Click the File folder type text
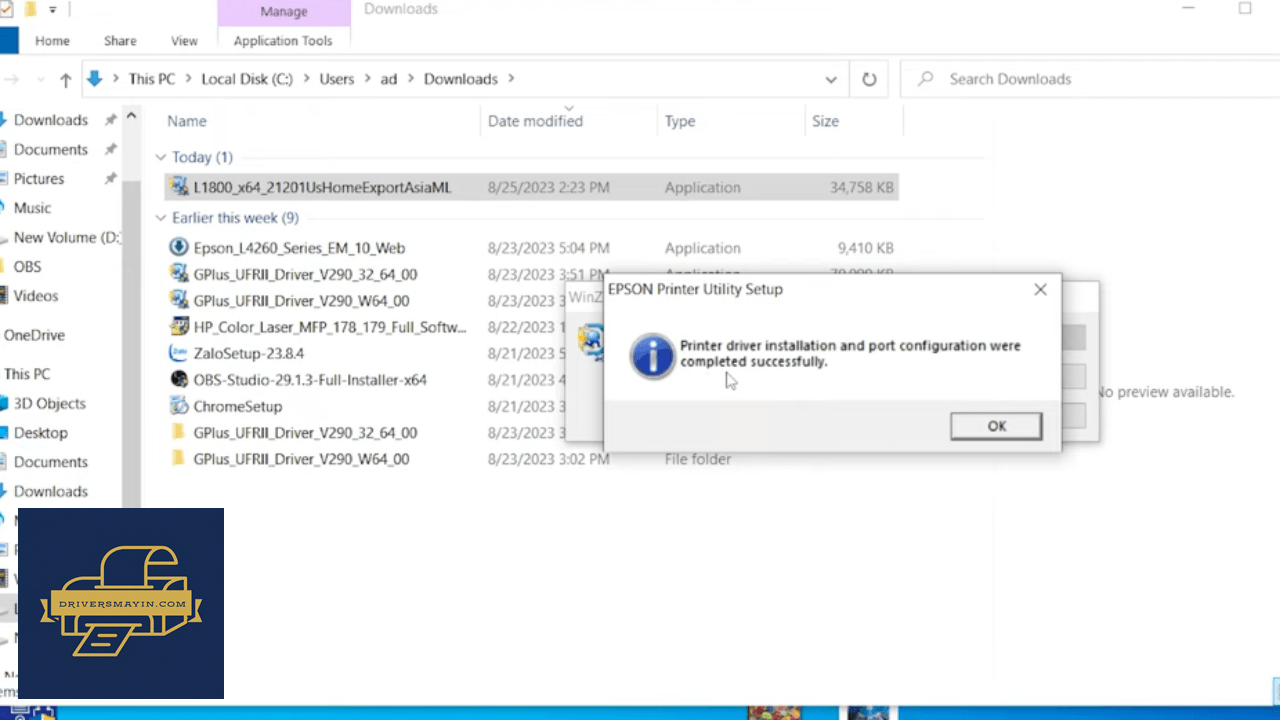1280x720 pixels. click(698, 459)
